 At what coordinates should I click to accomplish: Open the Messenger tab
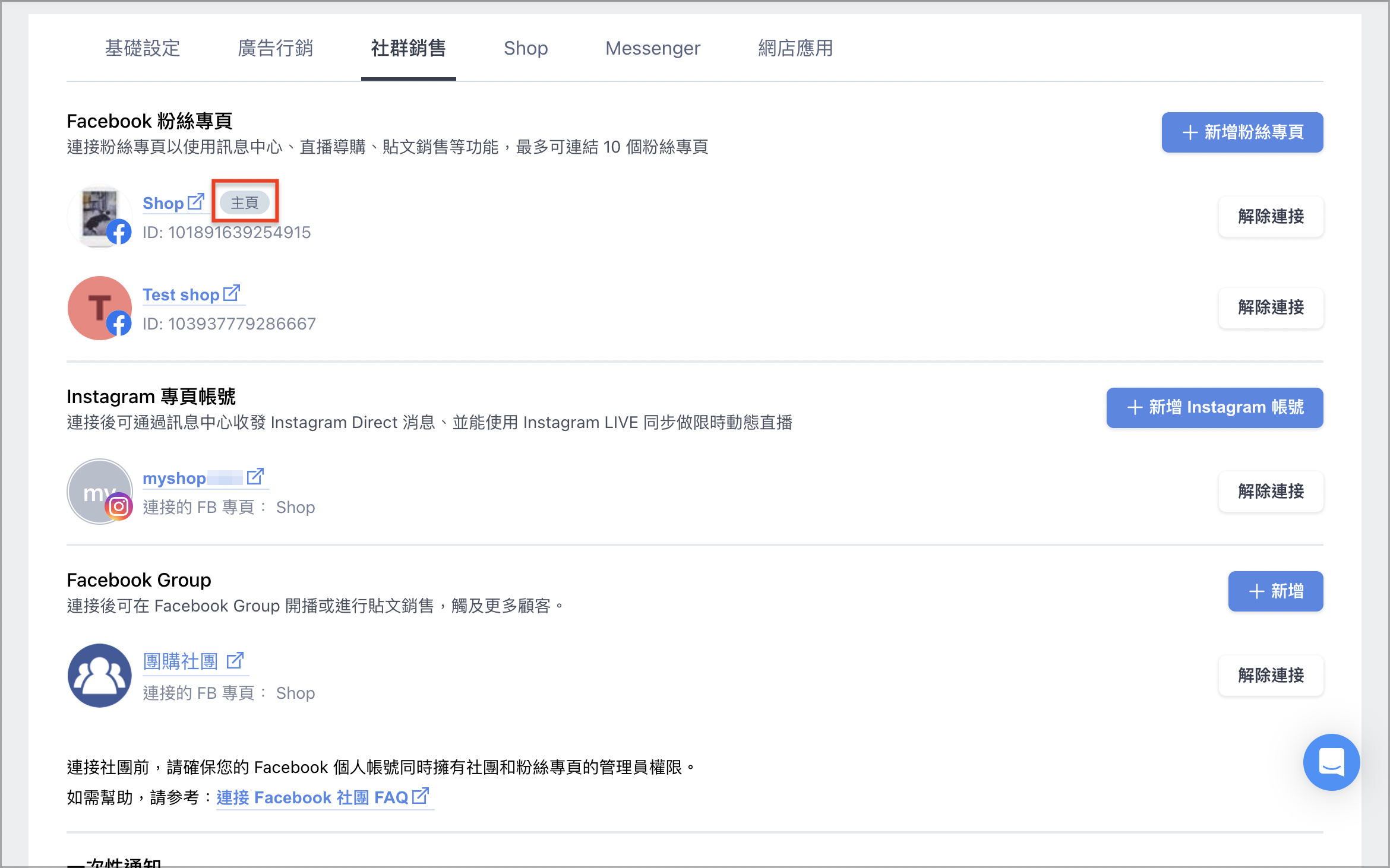pyautogui.click(x=653, y=48)
